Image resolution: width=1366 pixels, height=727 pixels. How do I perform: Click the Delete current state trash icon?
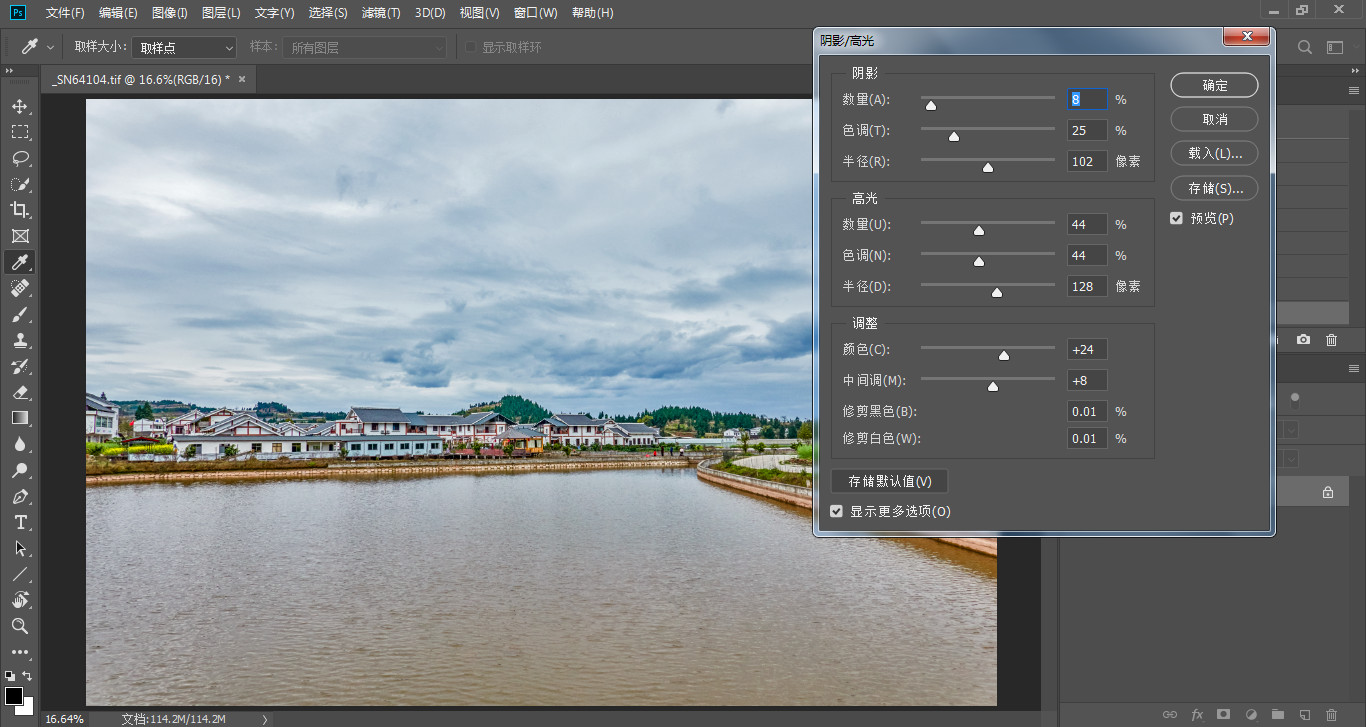click(x=1331, y=340)
